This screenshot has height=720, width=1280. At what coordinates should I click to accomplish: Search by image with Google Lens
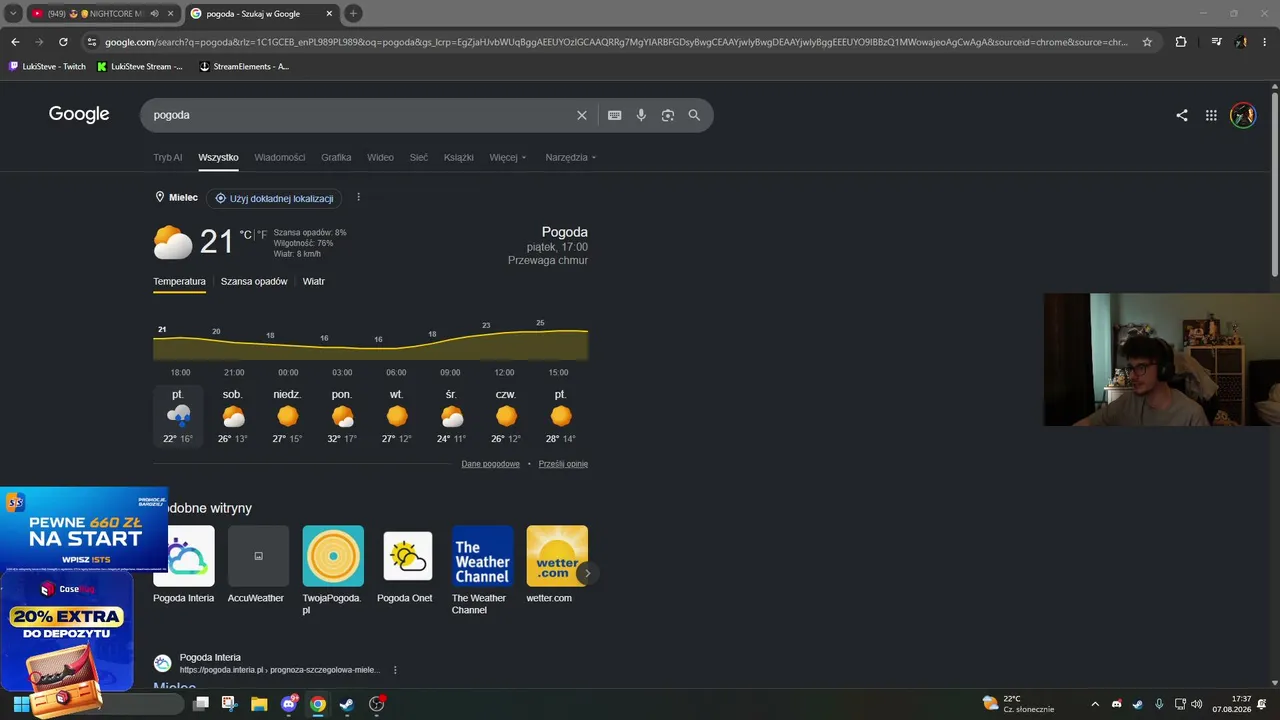click(668, 115)
